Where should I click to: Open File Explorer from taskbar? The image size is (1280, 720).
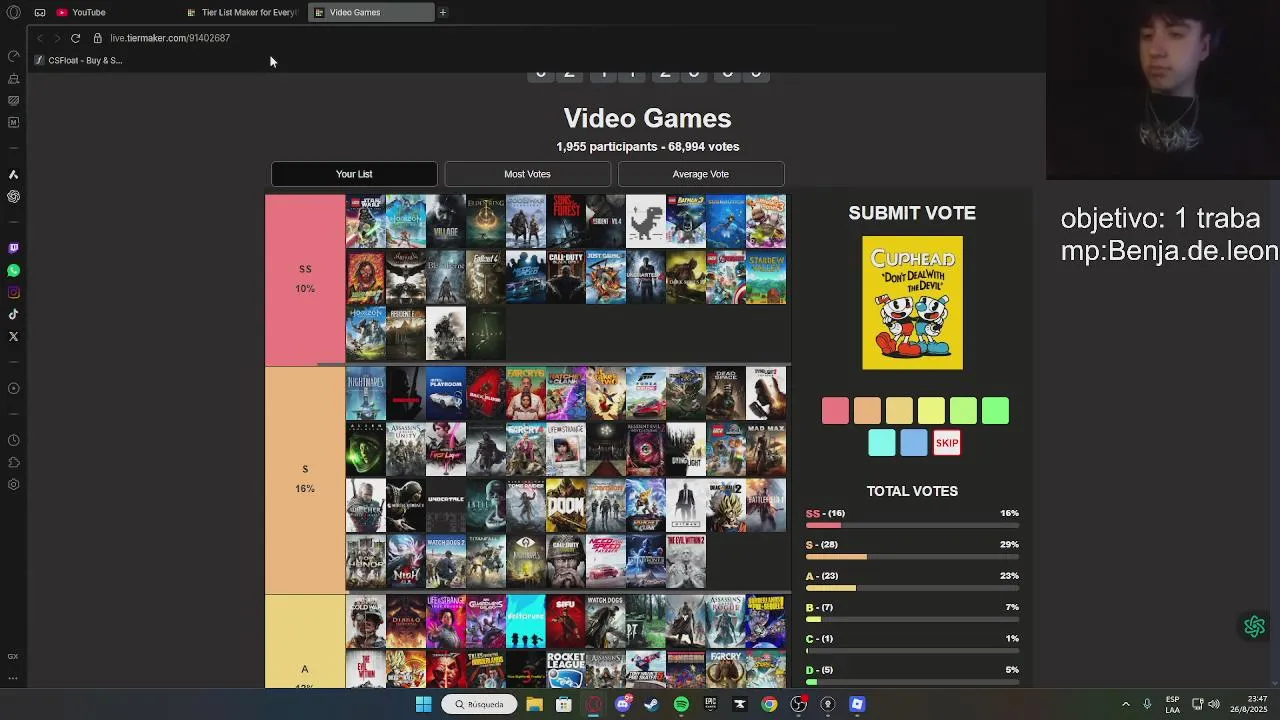coord(534,704)
